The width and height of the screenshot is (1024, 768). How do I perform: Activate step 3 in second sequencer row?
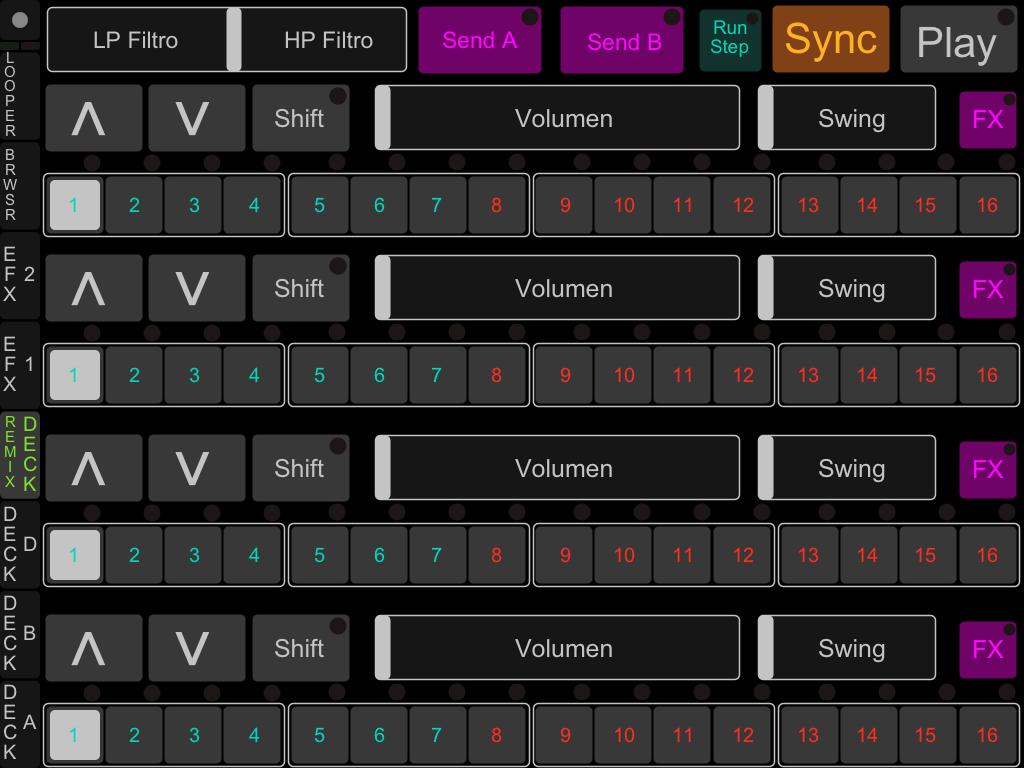(x=194, y=375)
